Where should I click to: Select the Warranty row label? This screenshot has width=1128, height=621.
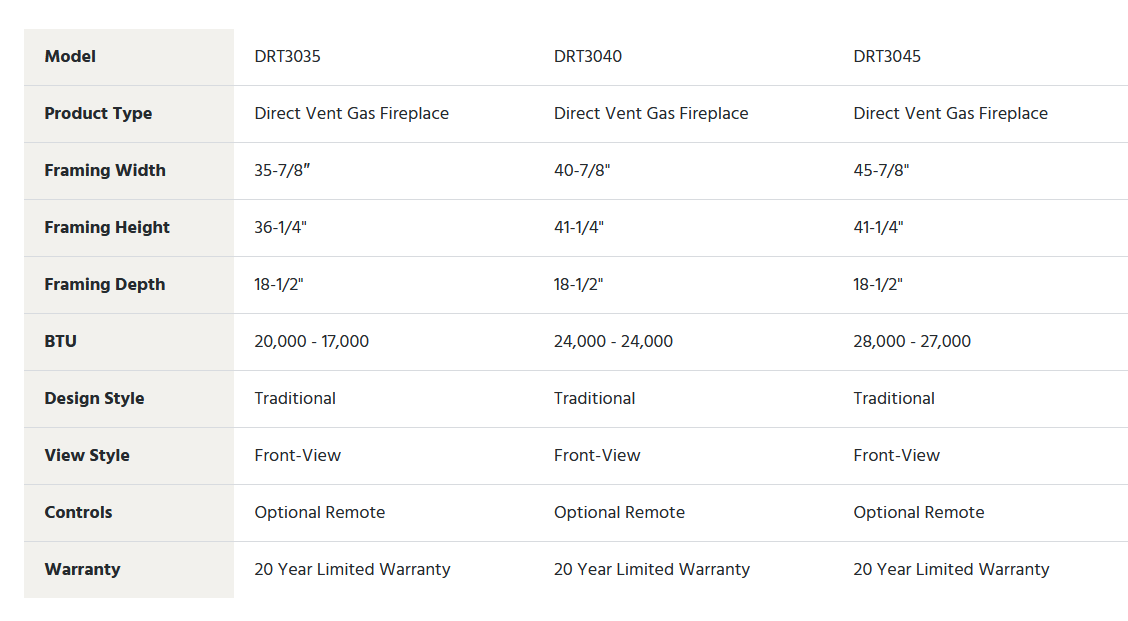tap(82, 569)
